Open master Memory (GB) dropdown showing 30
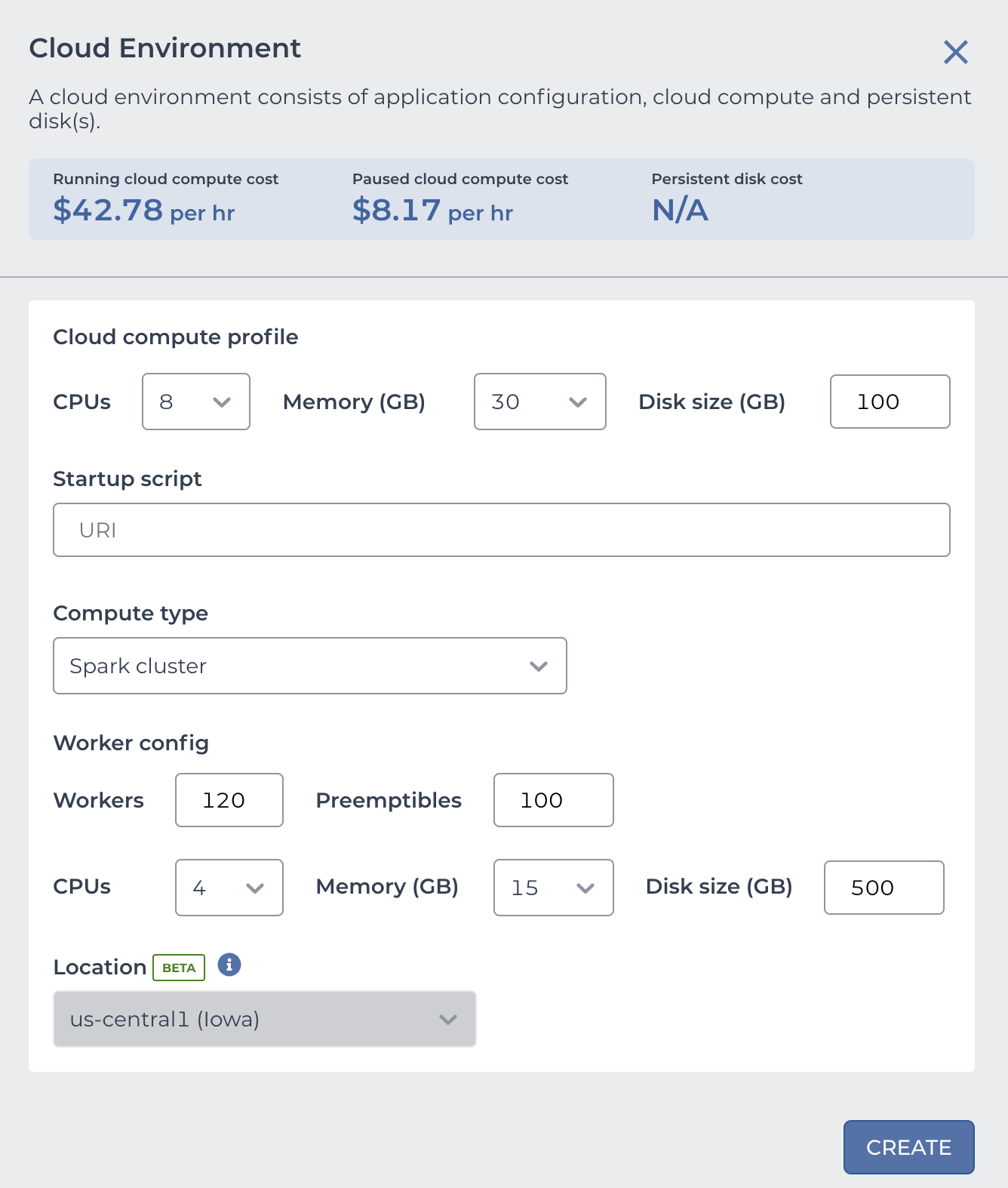This screenshot has height=1188, width=1008. tap(540, 402)
